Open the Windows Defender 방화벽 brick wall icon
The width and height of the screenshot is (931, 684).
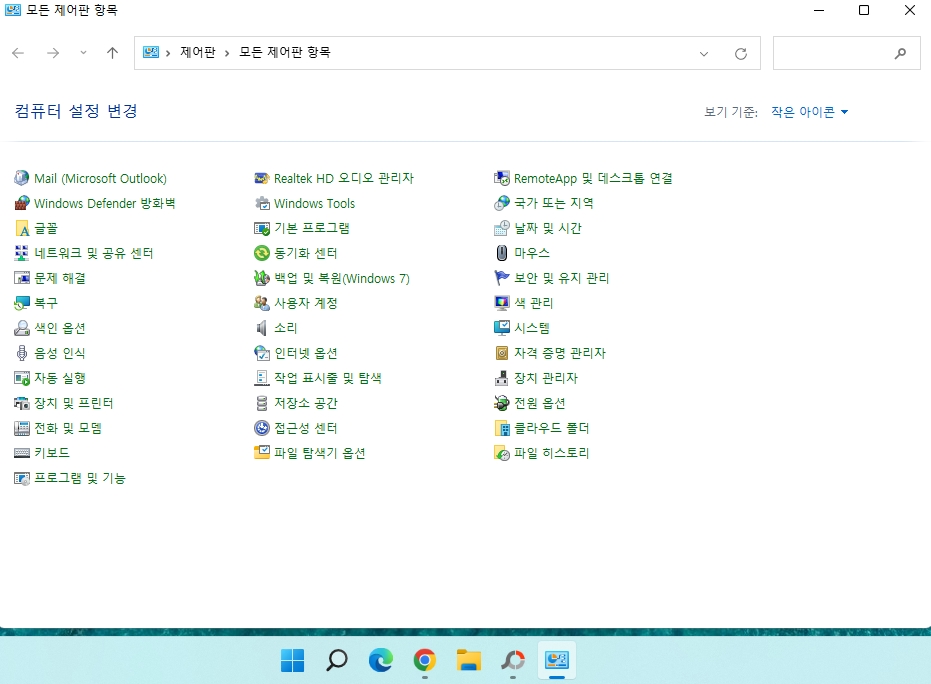click(x=21, y=203)
